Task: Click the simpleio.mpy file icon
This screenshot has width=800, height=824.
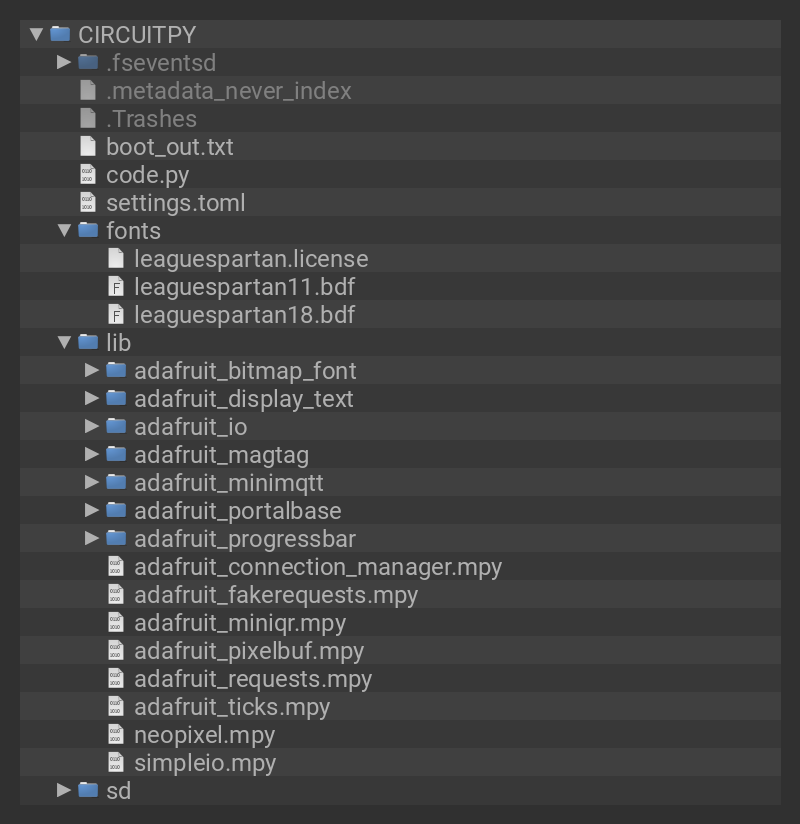Action: pyautogui.click(x=116, y=762)
